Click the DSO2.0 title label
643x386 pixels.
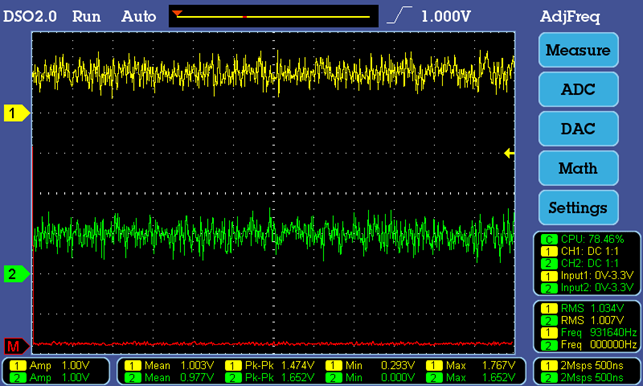tap(30, 16)
